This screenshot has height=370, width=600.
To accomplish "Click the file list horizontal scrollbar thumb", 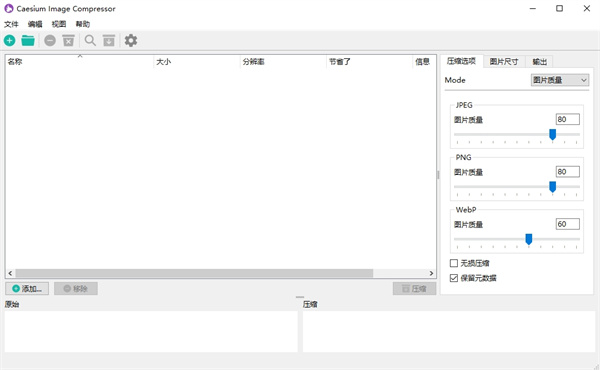I will 194,273.
